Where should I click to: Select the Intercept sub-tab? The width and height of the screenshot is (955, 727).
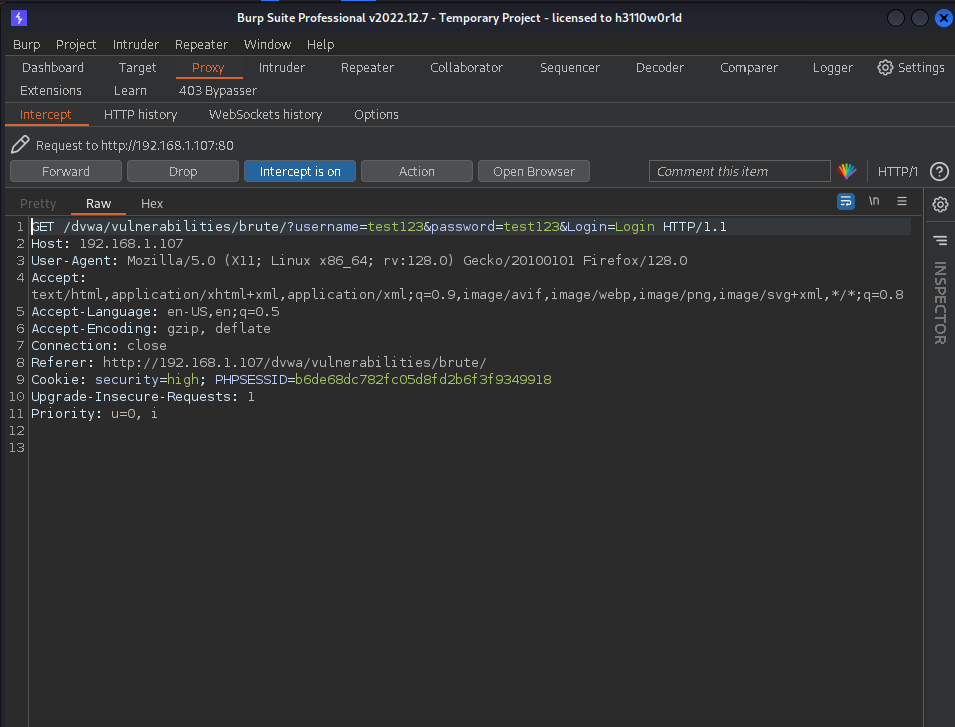(x=46, y=114)
